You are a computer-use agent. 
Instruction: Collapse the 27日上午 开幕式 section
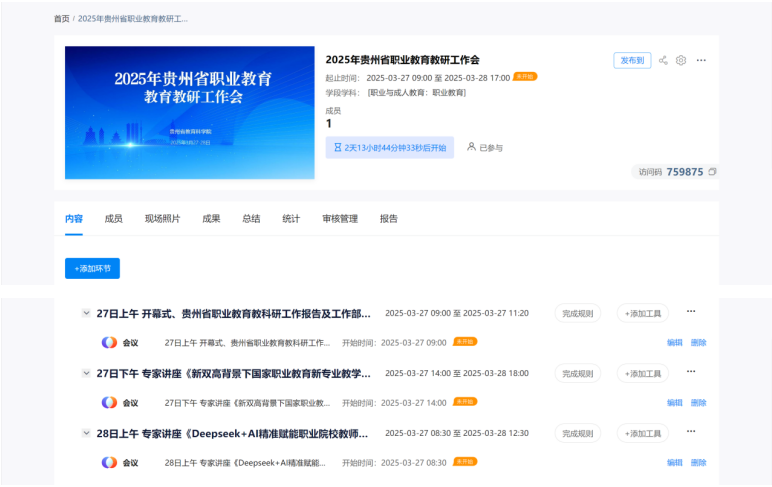point(86,313)
